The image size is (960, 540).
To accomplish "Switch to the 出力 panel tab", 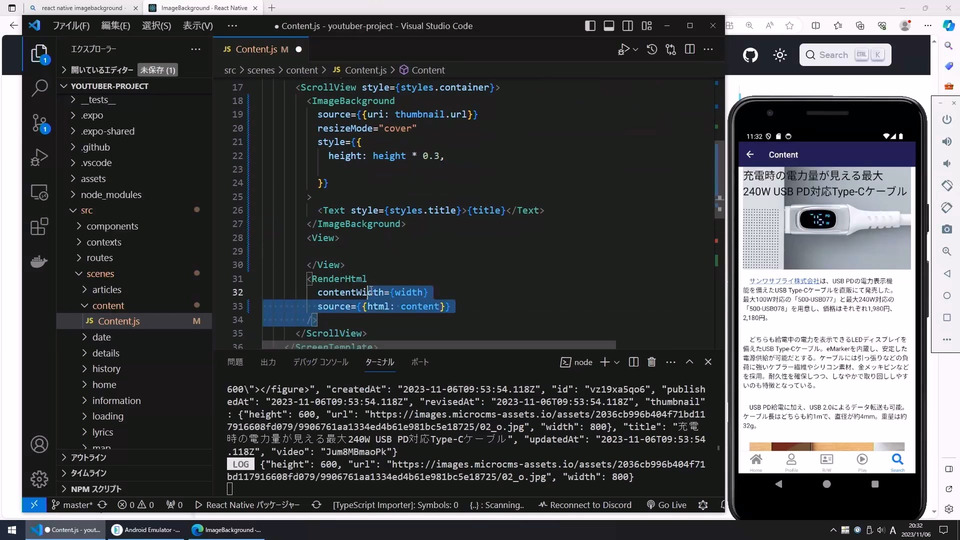I will tap(268, 362).
